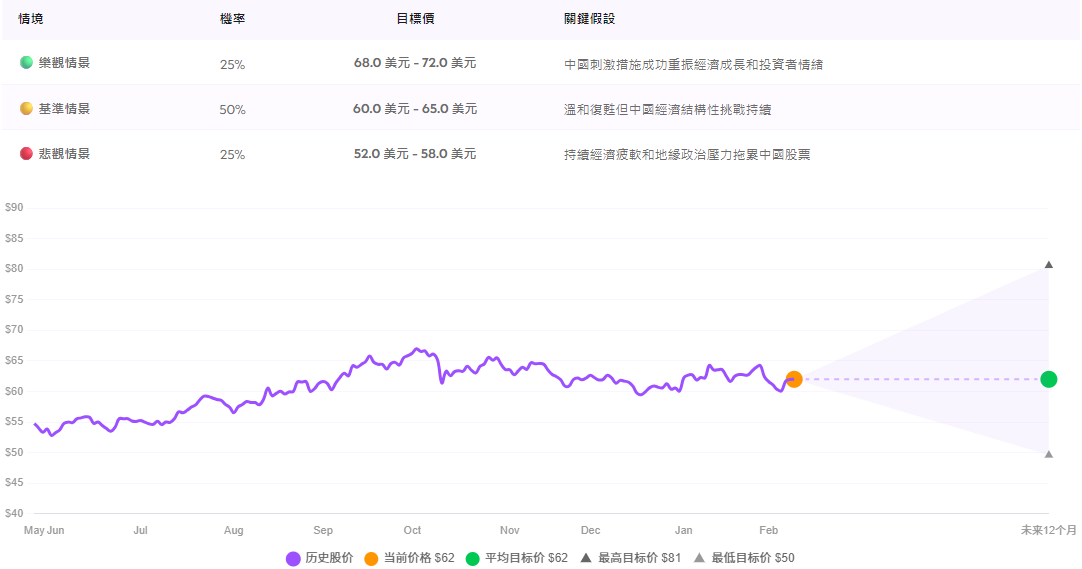
Task: Click the $90 y-axis label
Action: point(14,208)
